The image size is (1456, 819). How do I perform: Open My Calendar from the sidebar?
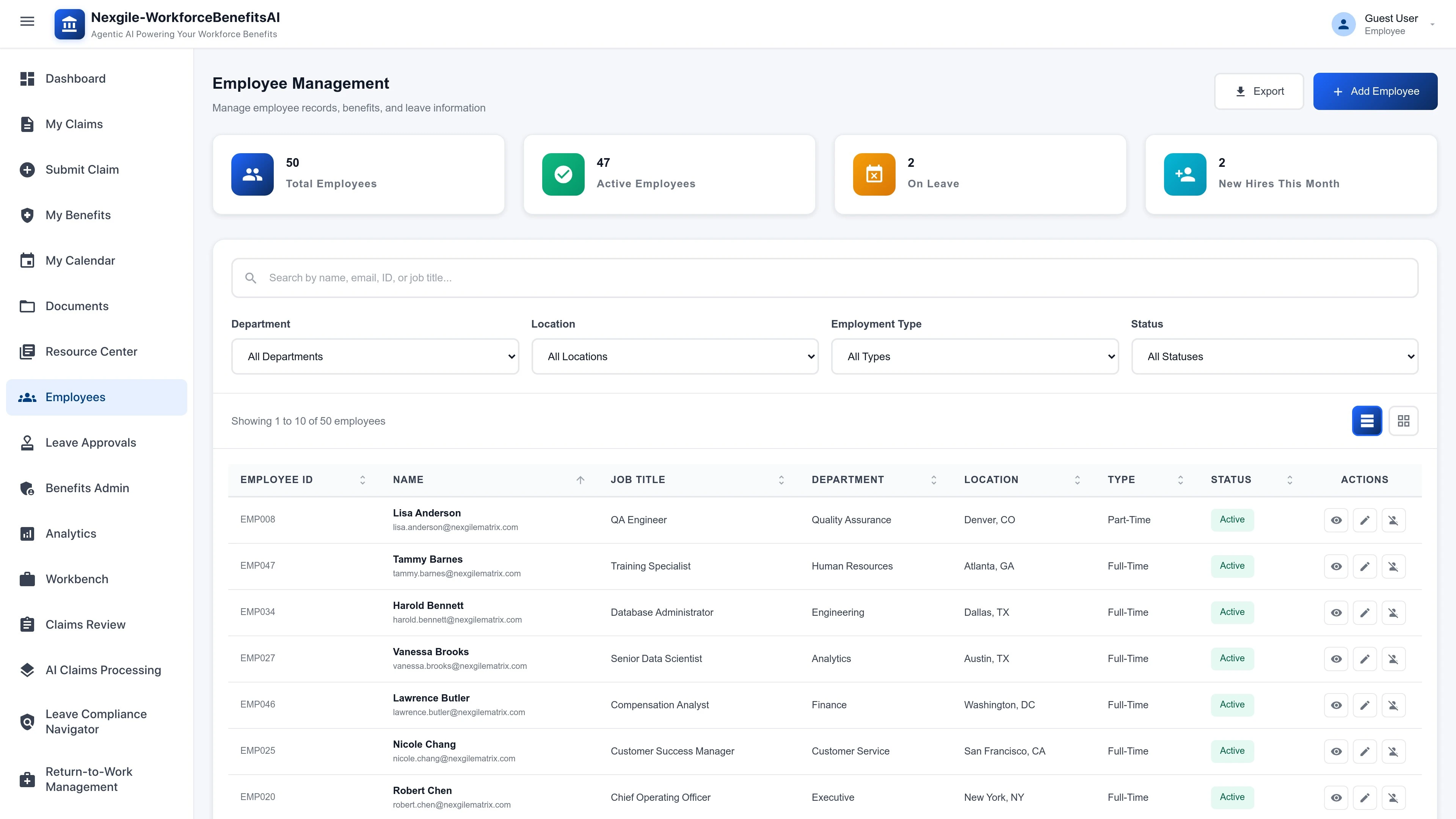[x=80, y=260]
